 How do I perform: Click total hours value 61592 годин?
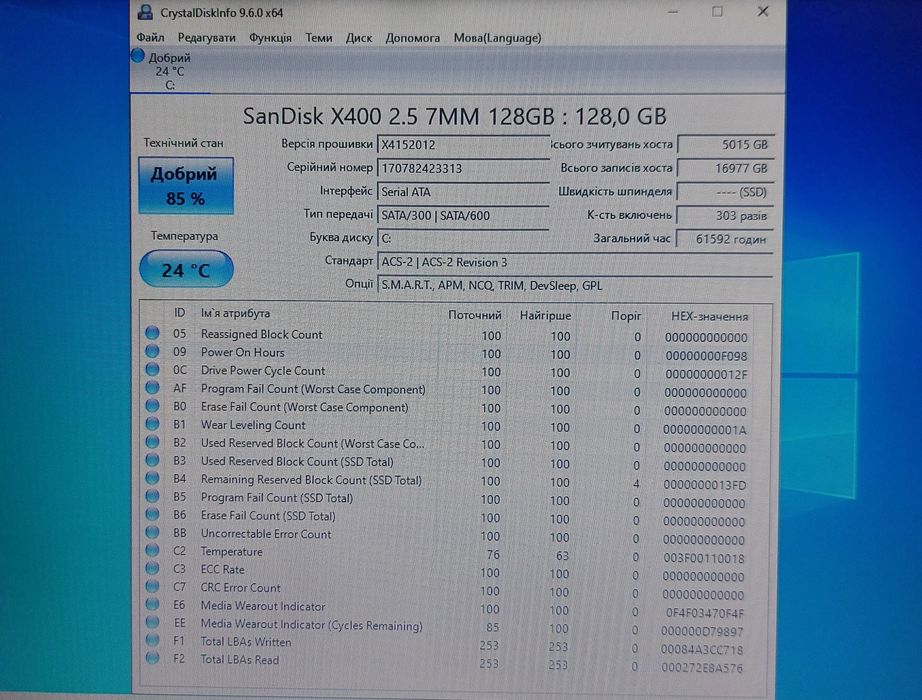tap(725, 239)
